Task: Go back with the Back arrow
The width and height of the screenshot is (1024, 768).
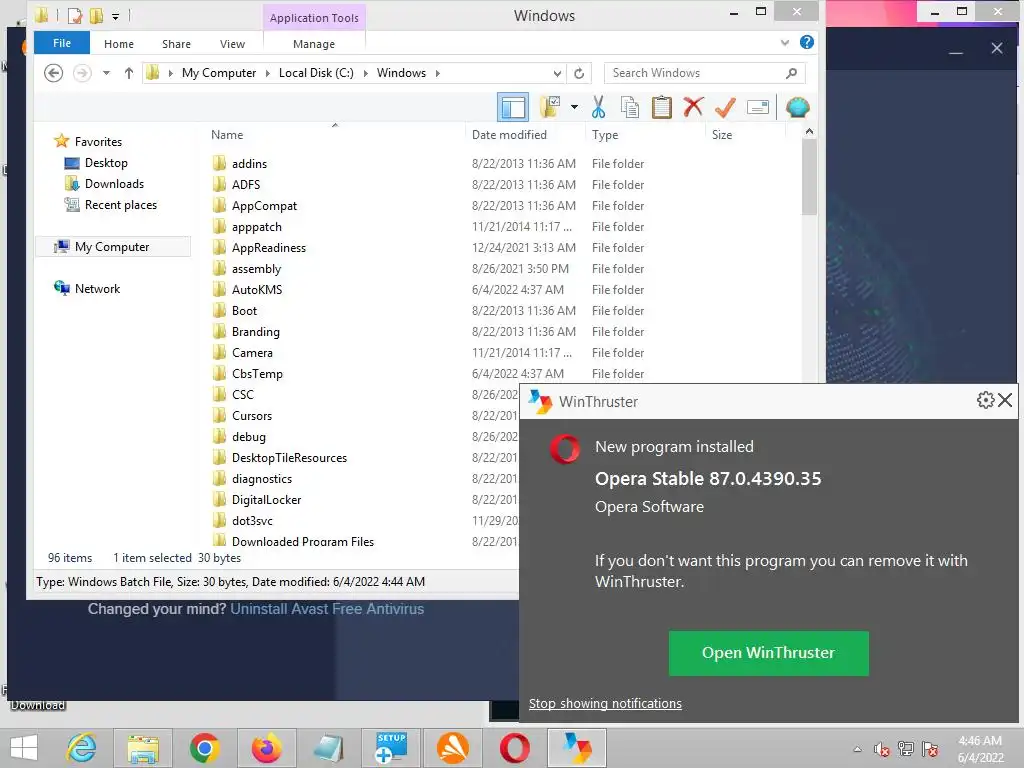Action: [54, 72]
